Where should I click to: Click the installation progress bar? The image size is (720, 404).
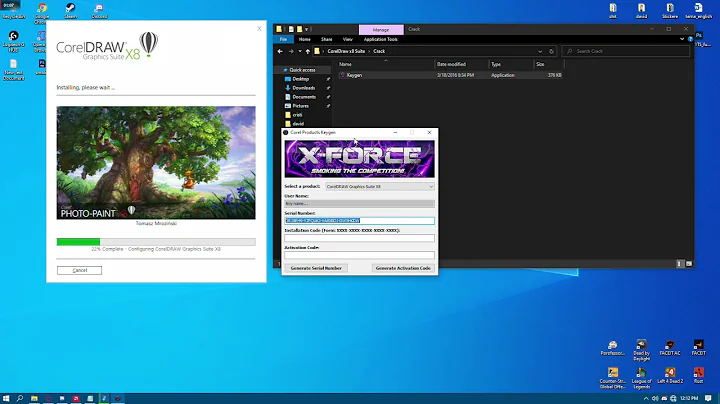(x=156, y=242)
